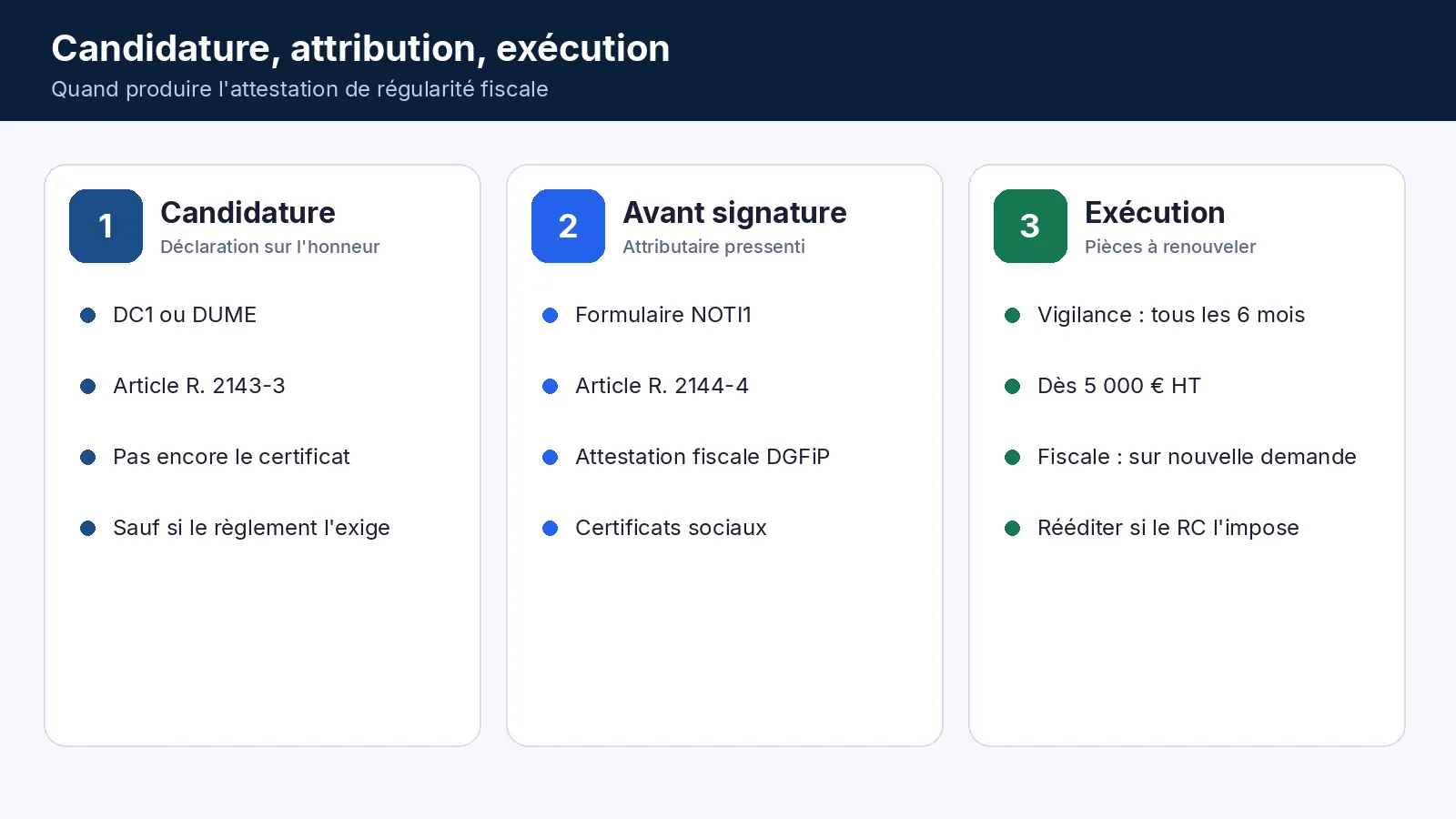The height and width of the screenshot is (819, 1456).
Task: Select the slide title 'Candidature, attribution, exécution'
Action: [x=360, y=48]
